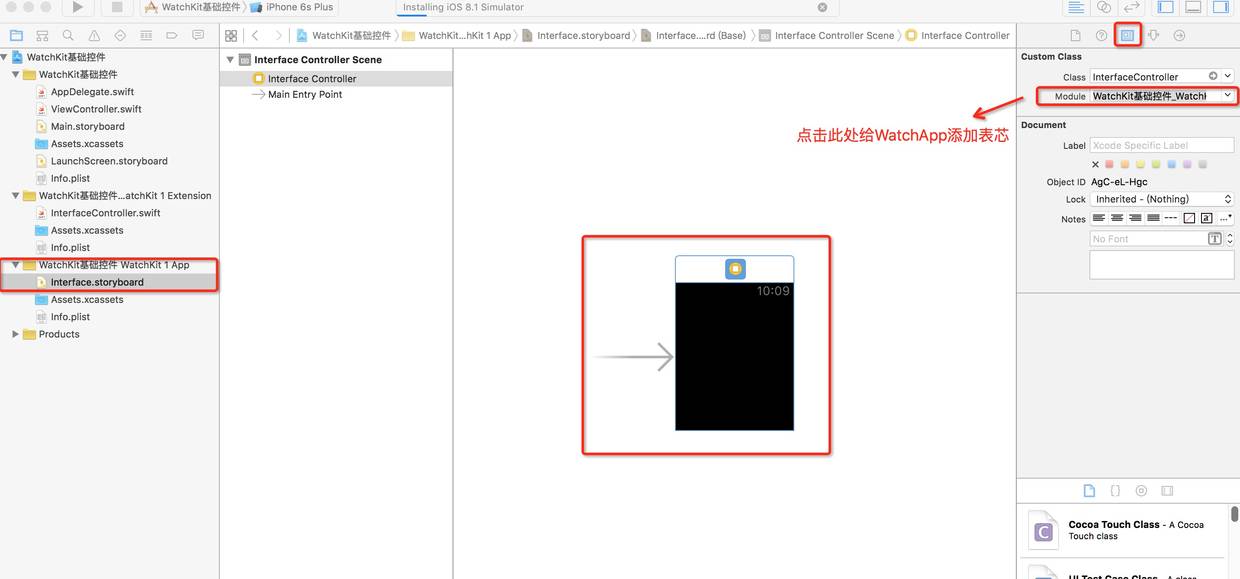Switch to the Version editor
1240x579 pixels.
coord(1132,7)
